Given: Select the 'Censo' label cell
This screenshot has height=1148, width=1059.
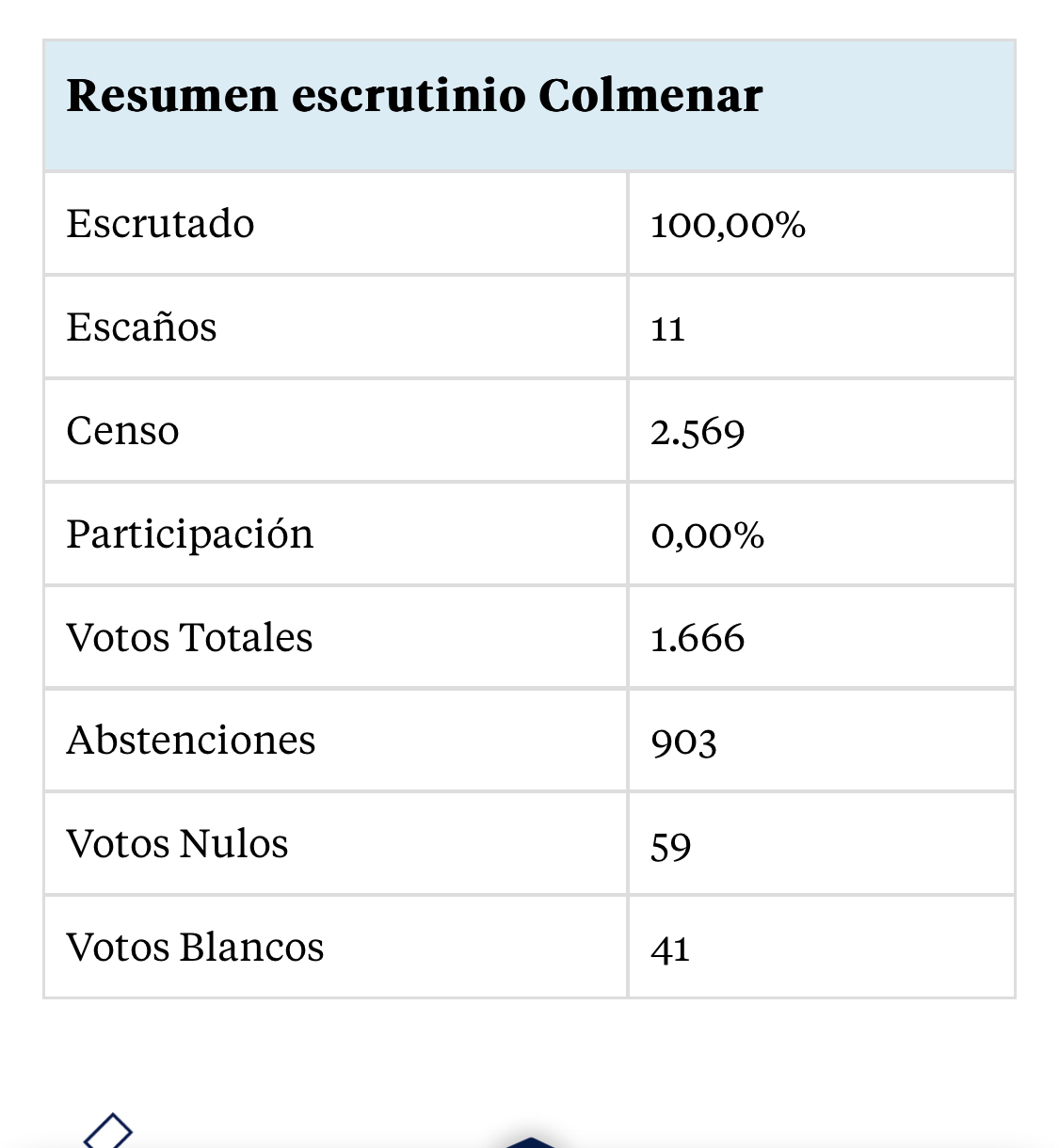Looking at the screenshot, I should tap(122, 431).
